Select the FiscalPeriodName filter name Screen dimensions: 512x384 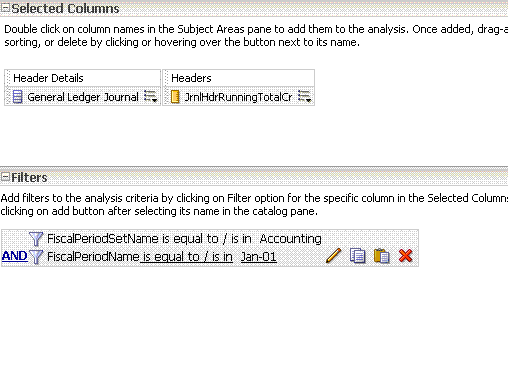93,257
